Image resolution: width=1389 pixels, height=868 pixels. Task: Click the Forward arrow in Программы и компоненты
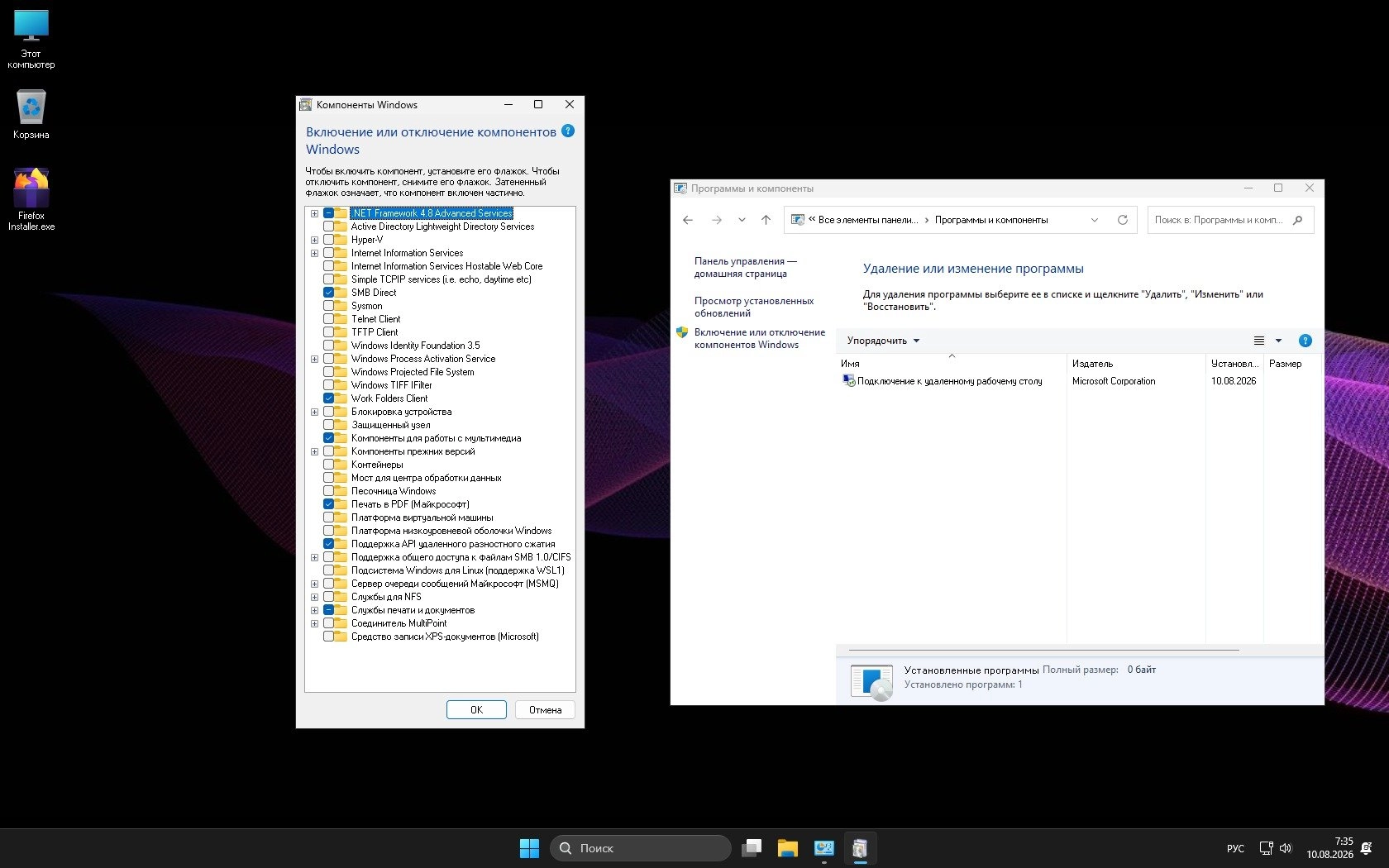point(717,220)
